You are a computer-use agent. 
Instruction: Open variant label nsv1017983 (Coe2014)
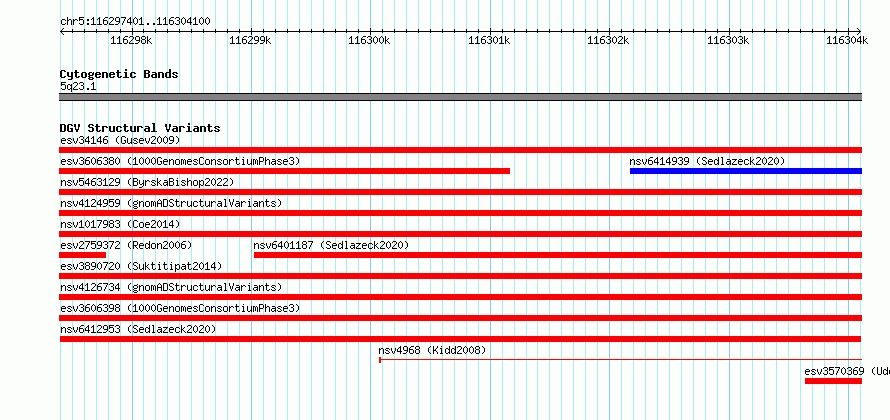[x=120, y=224]
